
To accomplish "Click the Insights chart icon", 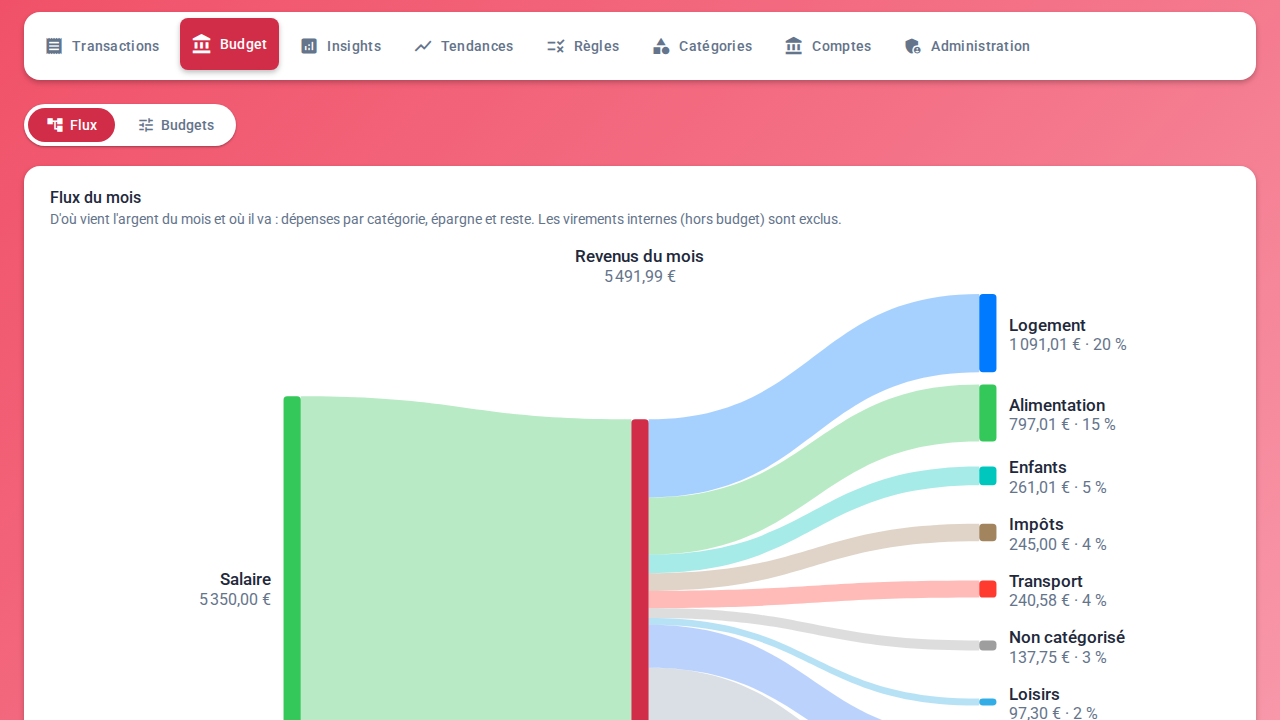I will point(309,46).
